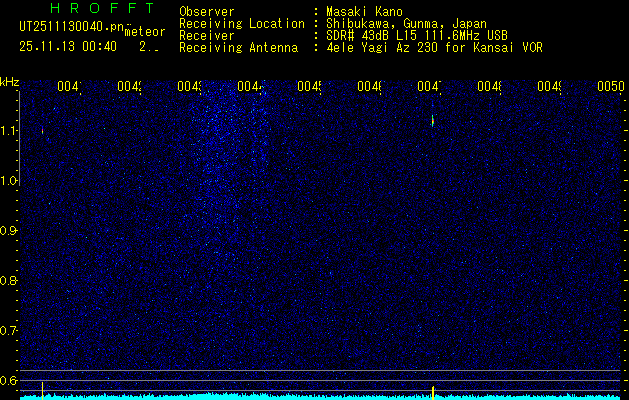629x400 pixels.
Task: Click the meteor echo at left edge near 1.1 kHz
Action: pos(42,131)
